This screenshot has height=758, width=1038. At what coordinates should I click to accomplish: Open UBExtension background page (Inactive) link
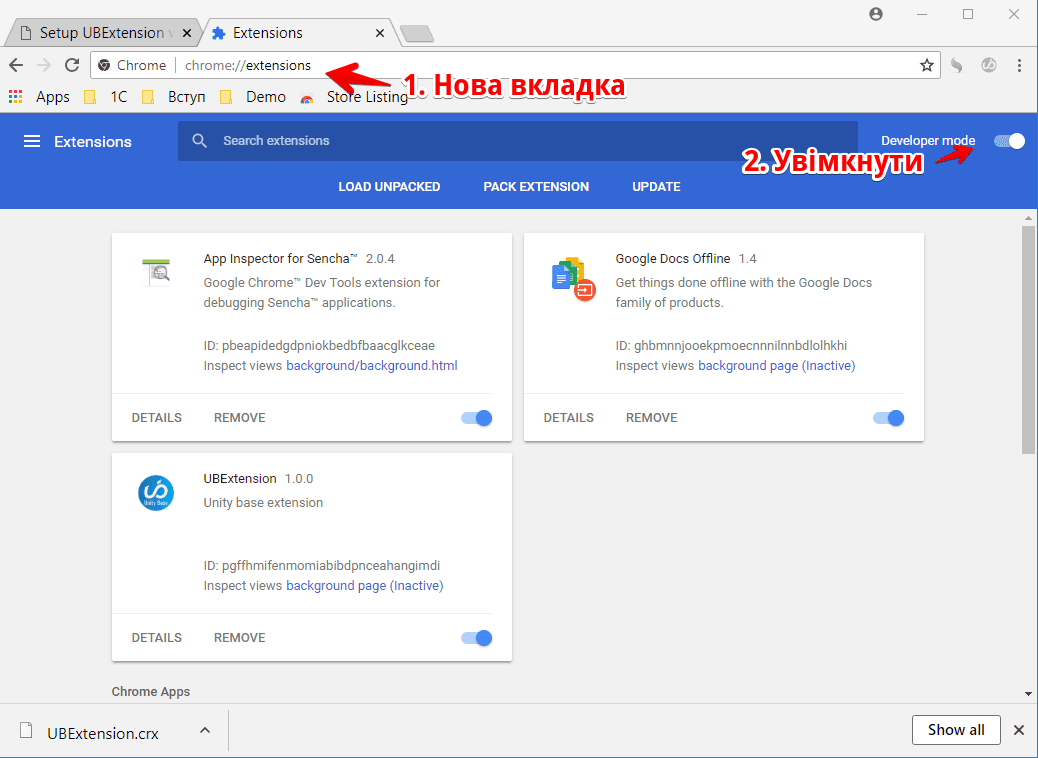[365, 585]
